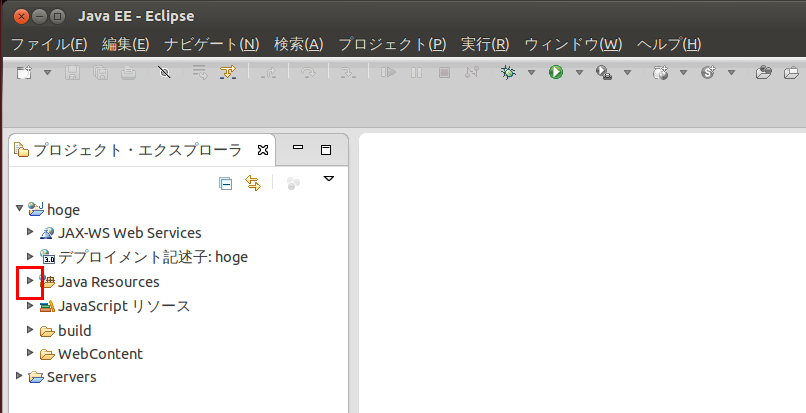806x413 pixels.
Task: Expand the Servers project node
Action: tap(19, 375)
